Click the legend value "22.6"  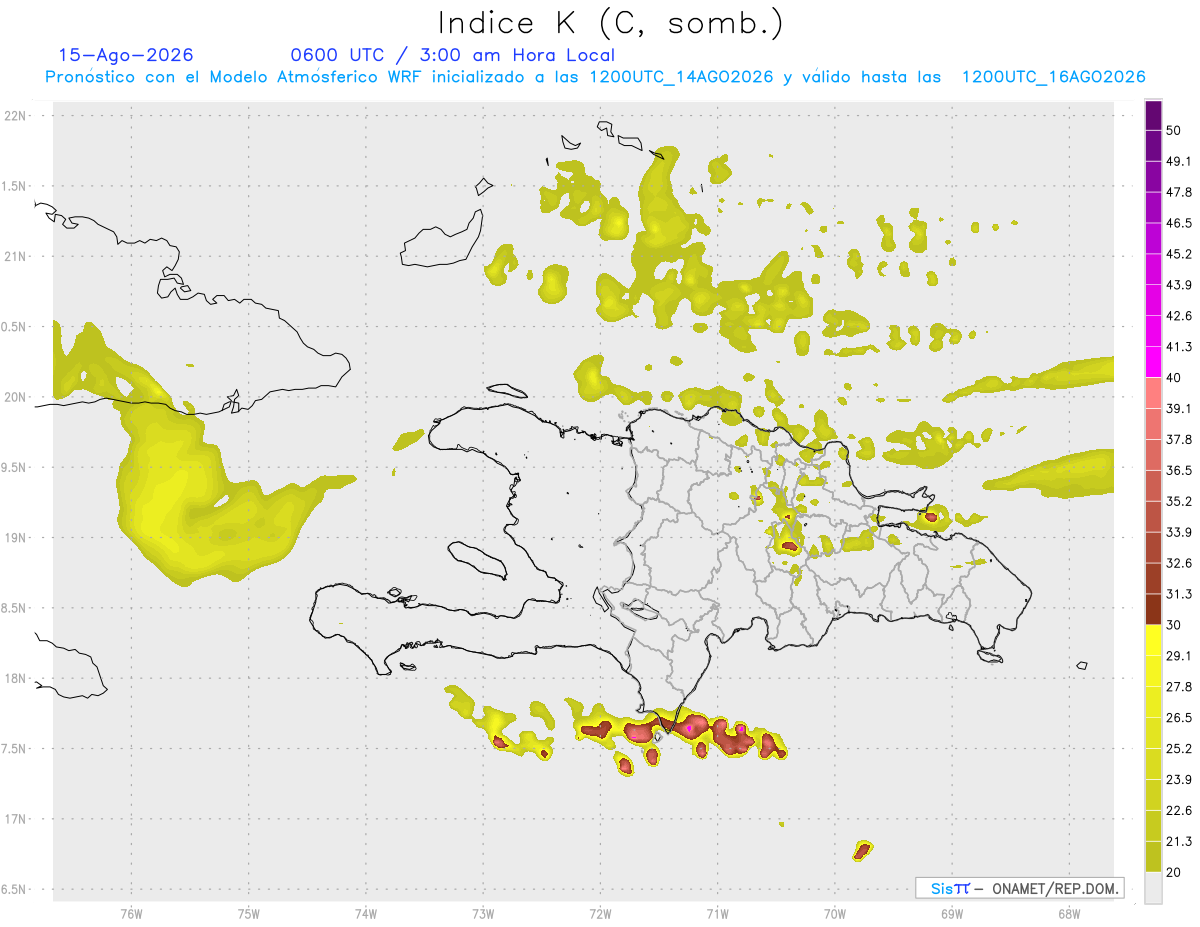pyautogui.click(x=1179, y=811)
